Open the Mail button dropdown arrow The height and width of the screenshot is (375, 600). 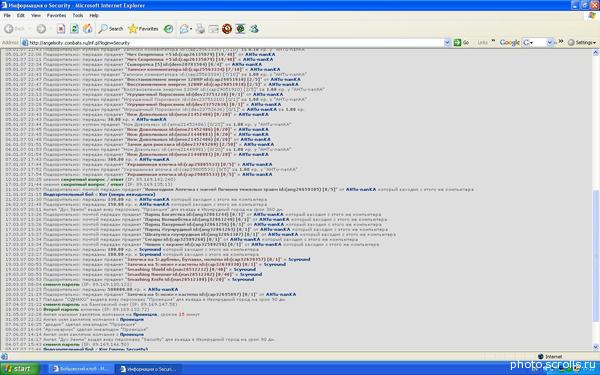pyautogui.click(x=191, y=29)
